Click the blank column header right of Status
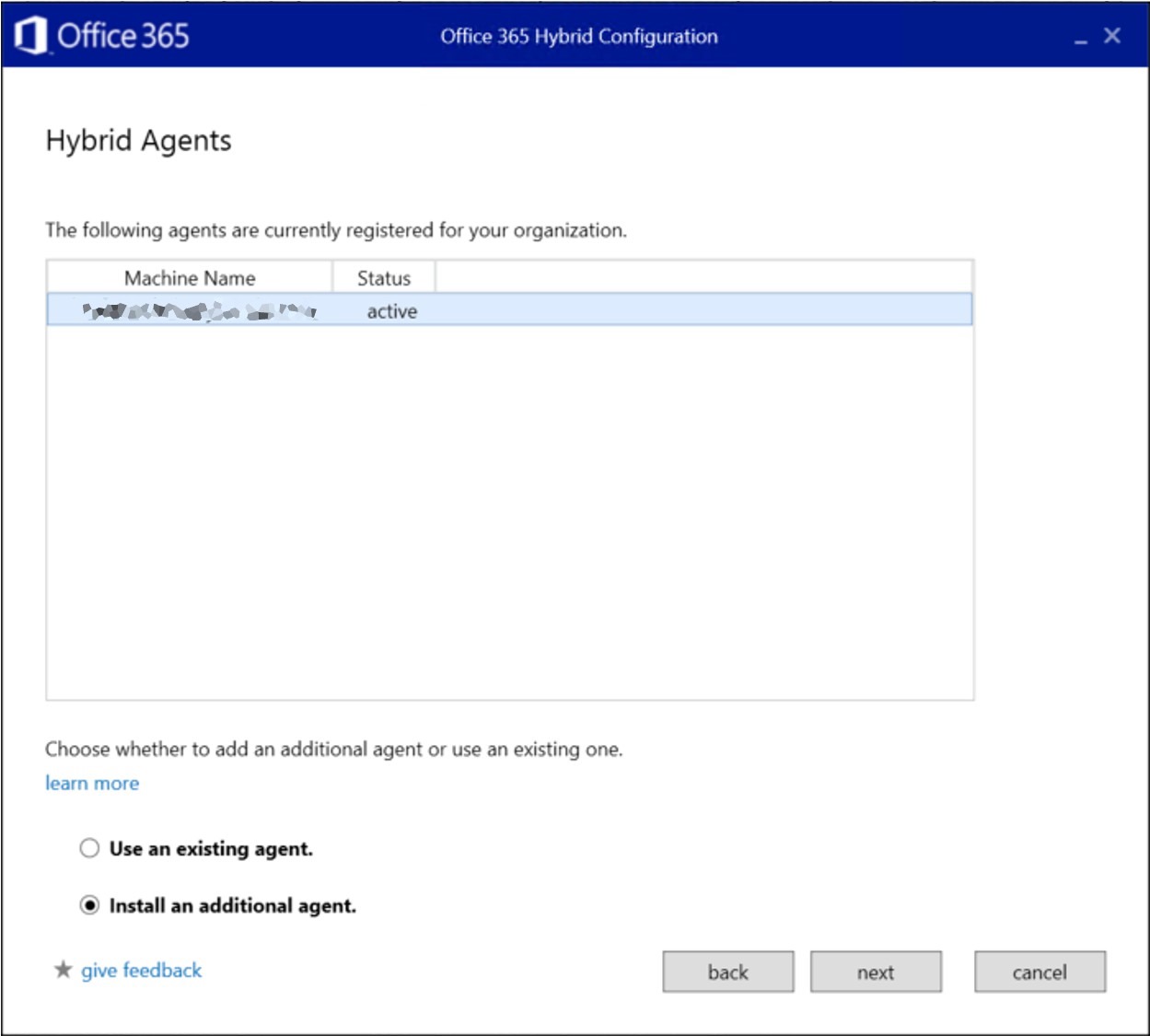 tap(703, 278)
